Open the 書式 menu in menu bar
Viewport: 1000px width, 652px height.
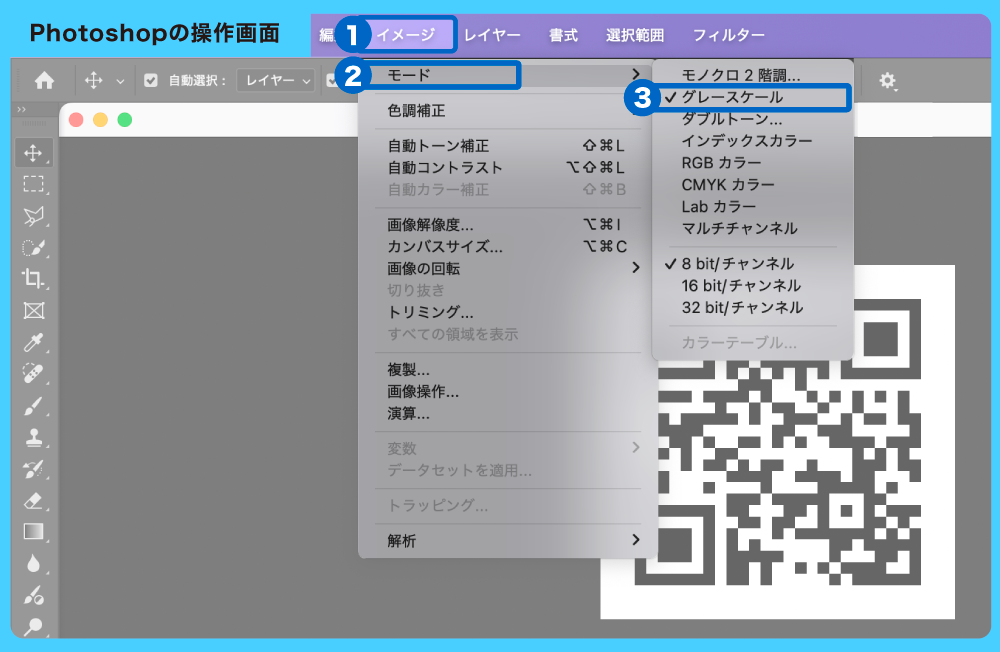click(563, 35)
